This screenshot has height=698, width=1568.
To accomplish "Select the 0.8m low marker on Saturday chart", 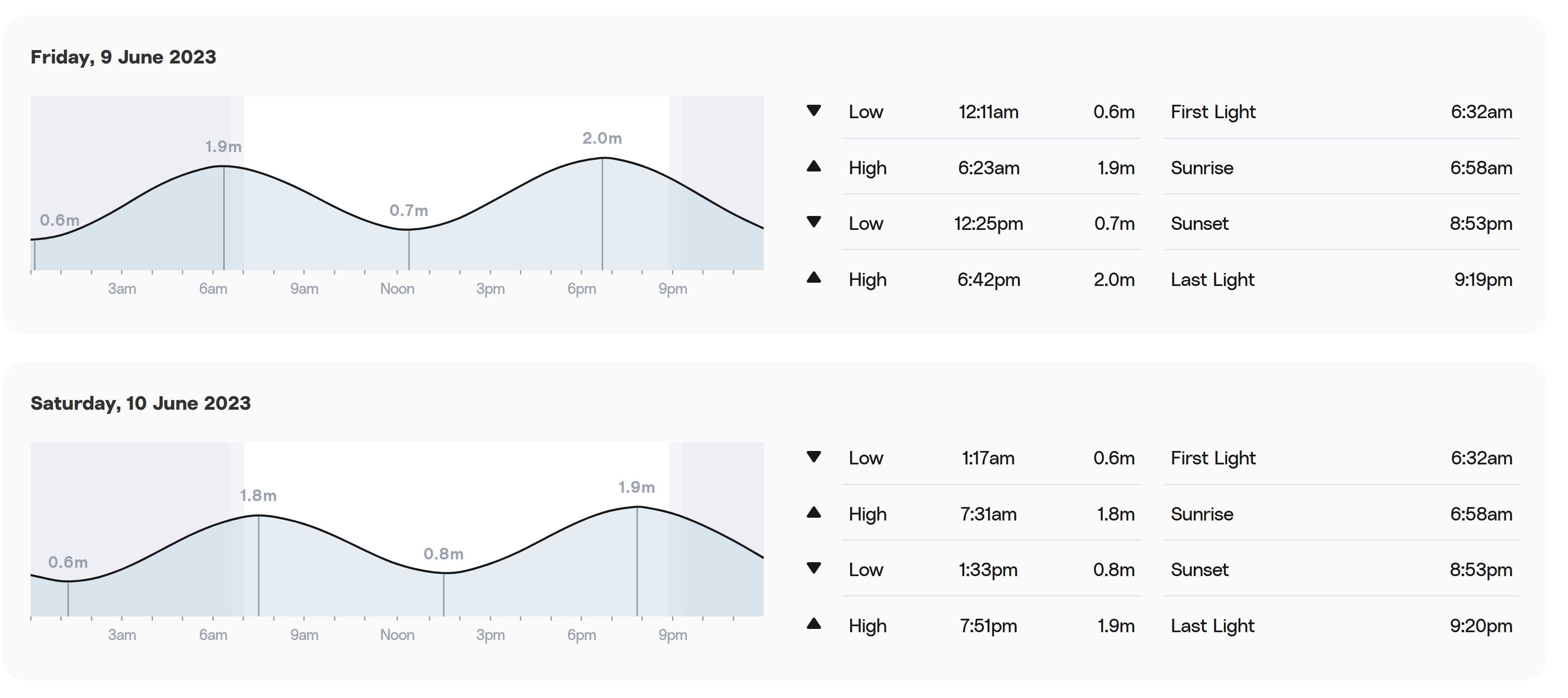I will pos(444,554).
